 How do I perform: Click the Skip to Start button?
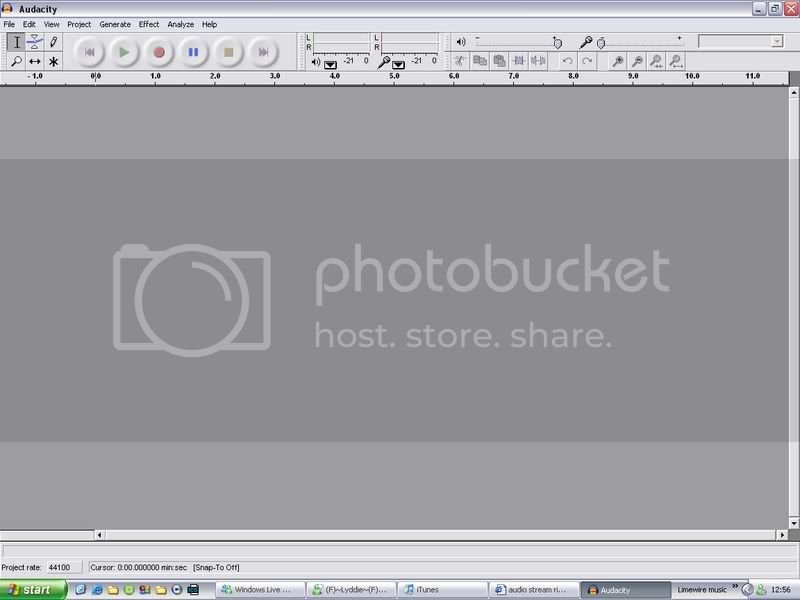(89, 52)
